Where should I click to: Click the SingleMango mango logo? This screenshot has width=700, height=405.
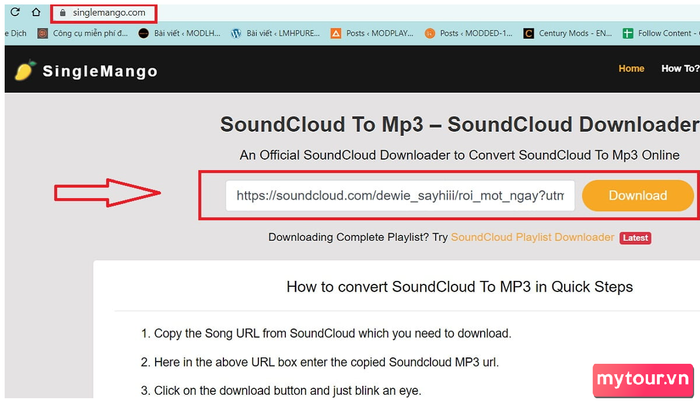click(25, 71)
